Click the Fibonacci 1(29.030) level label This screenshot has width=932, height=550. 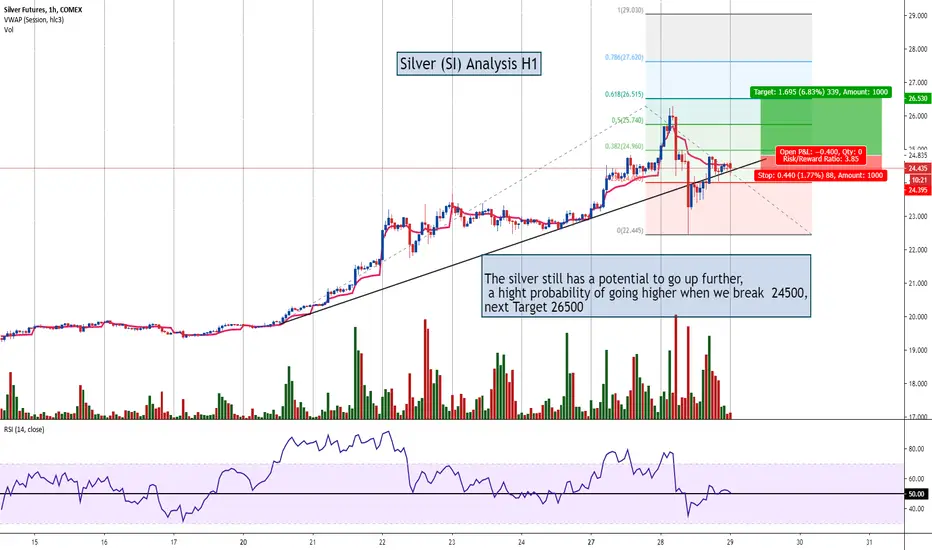pos(630,11)
